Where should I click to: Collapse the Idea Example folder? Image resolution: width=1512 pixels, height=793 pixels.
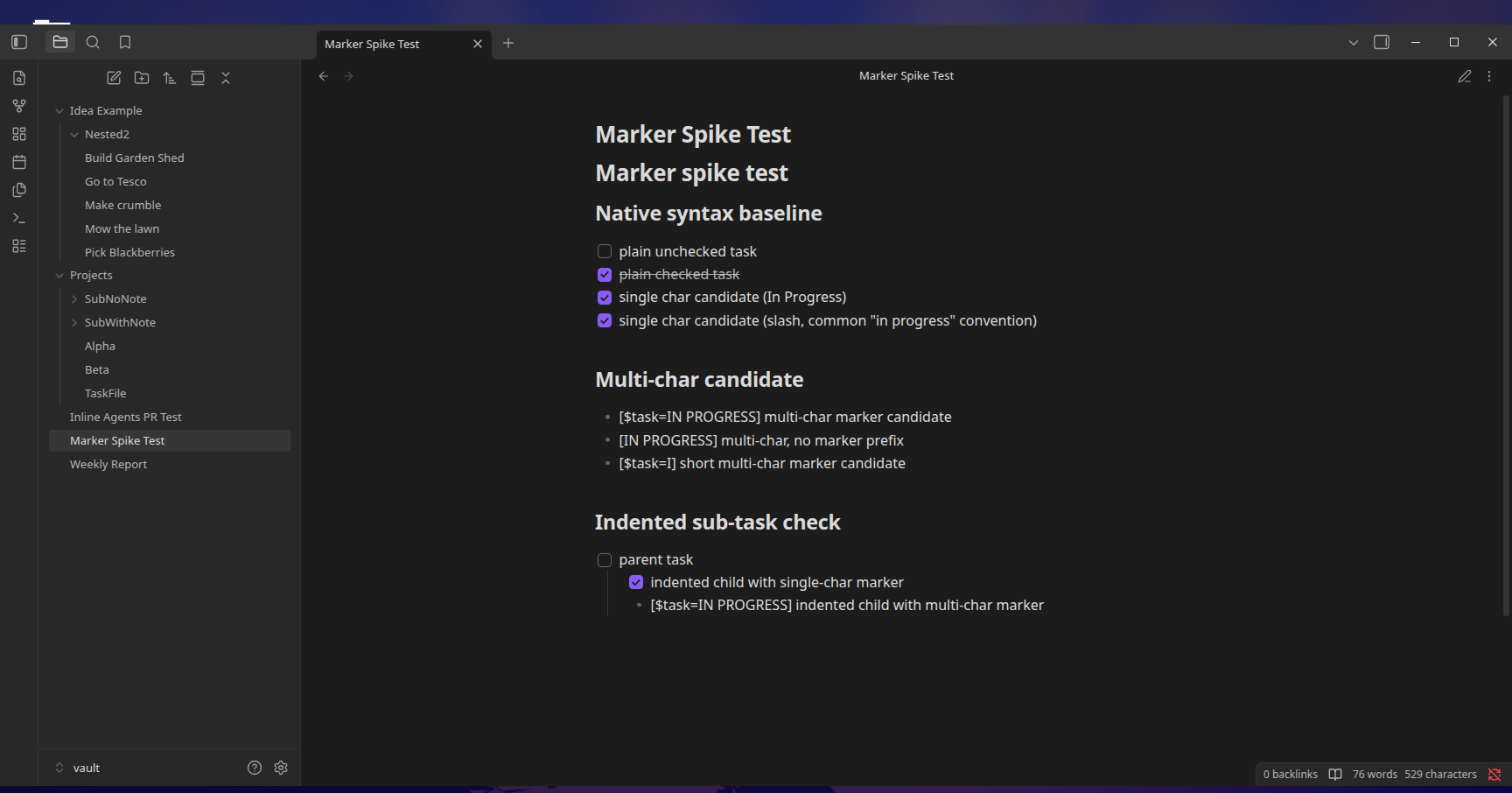(59, 111)
